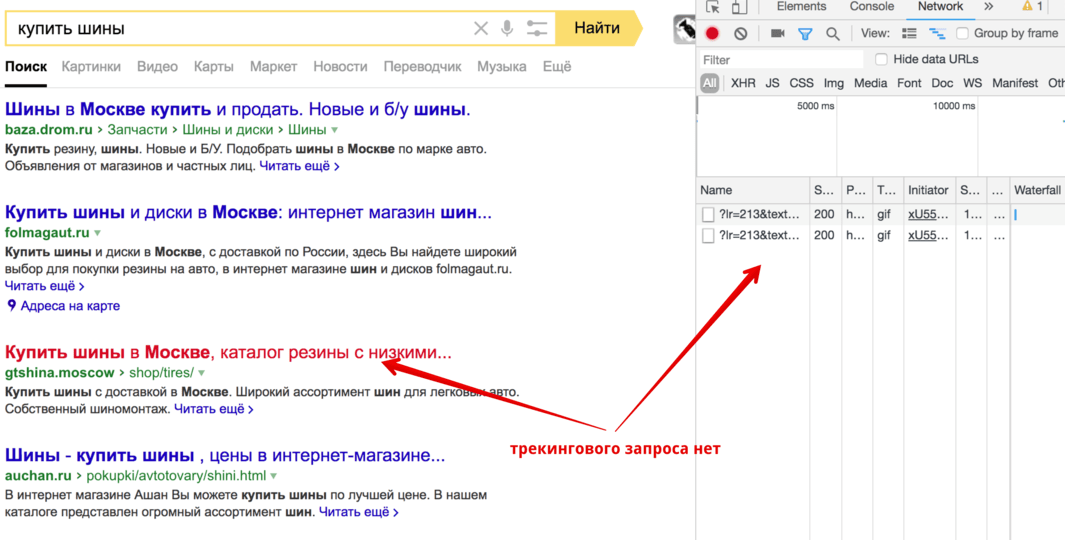This screenshot has width=1065, height=540.
Task: Click Читать ещё under baza.drom.ru result
Action: tap(299, 166)
